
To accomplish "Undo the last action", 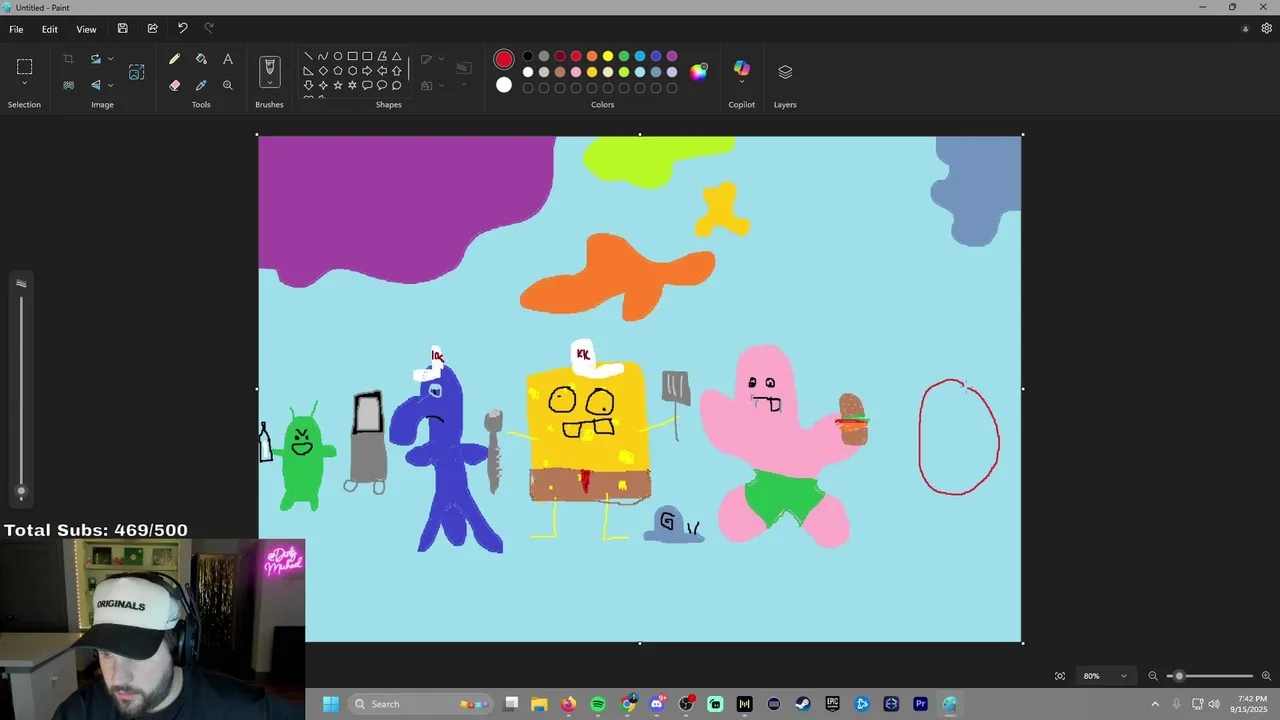I will coord(182,29).
